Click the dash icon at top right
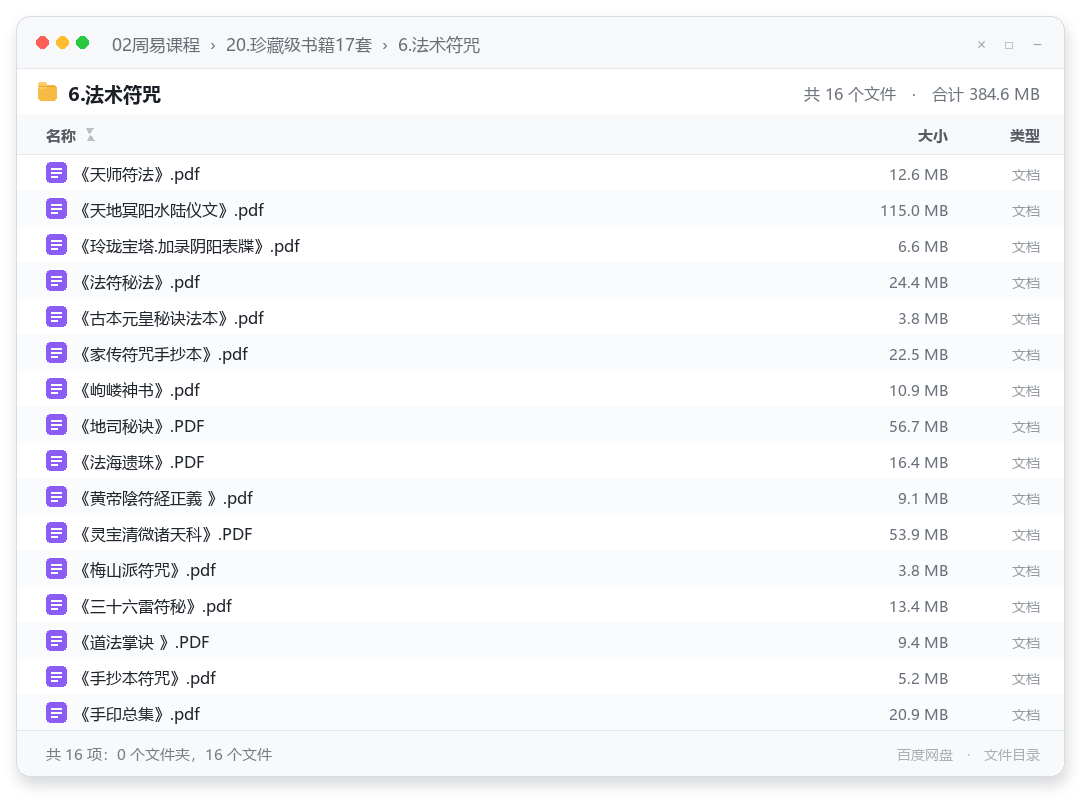Image resolution: width=1080 pixels, height=800 pixels. [1037, 45]
